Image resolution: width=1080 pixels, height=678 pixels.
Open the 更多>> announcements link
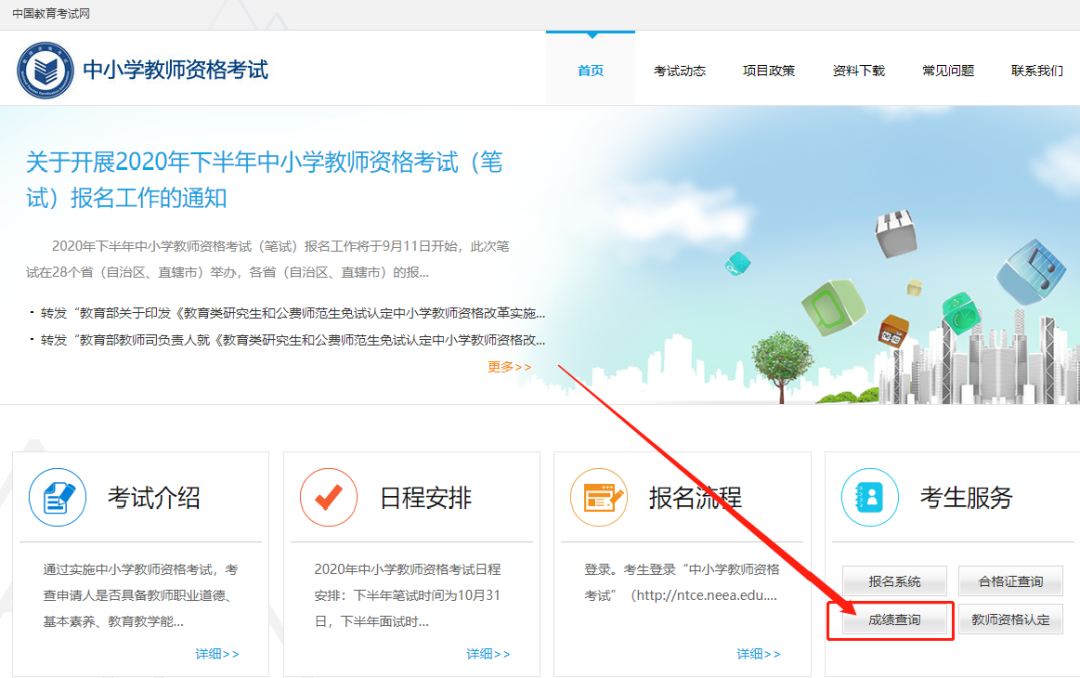click(x=509, y=367)
